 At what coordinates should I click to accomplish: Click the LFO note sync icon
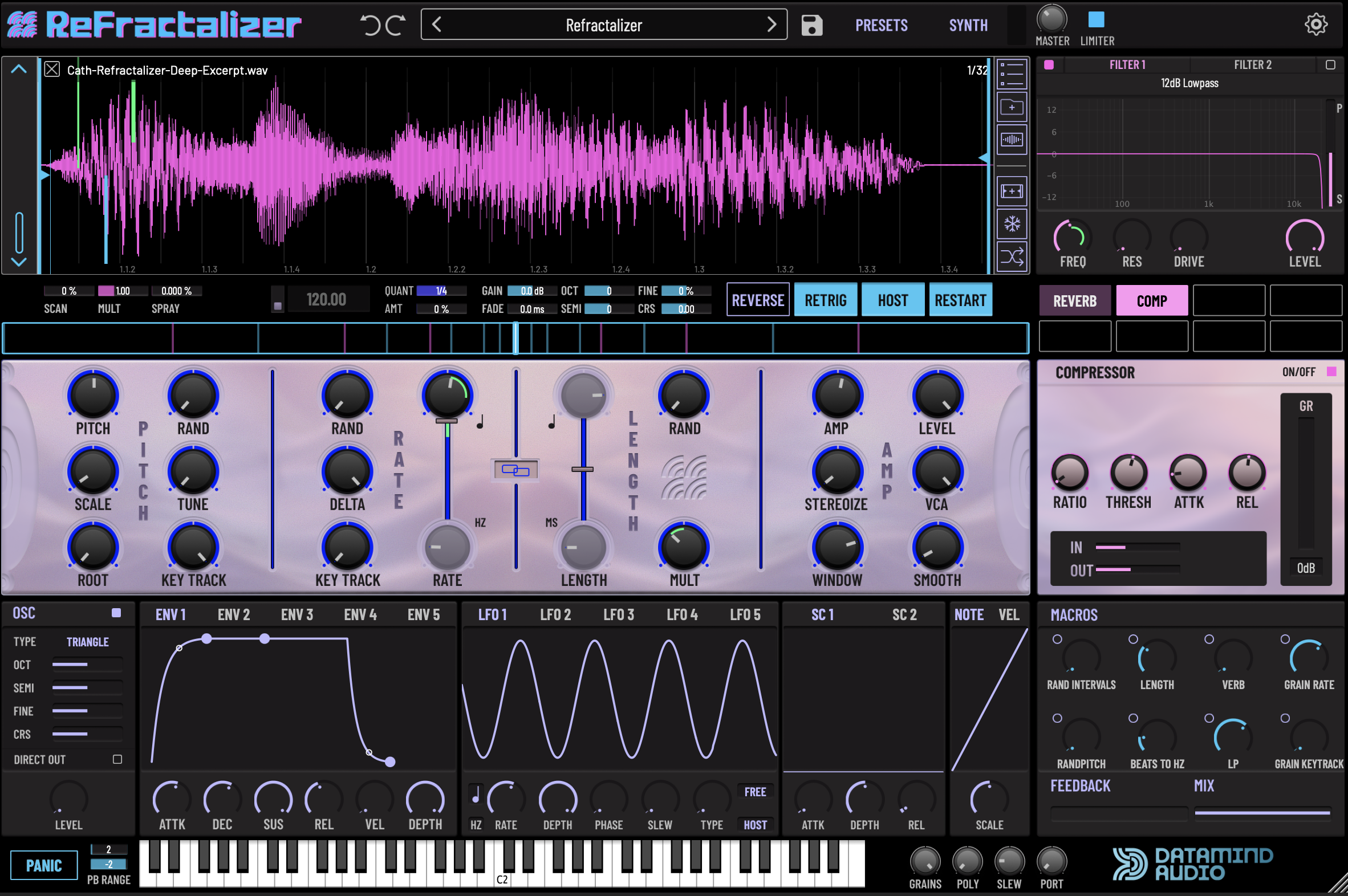pyautogui.click(x=475, y=794)
